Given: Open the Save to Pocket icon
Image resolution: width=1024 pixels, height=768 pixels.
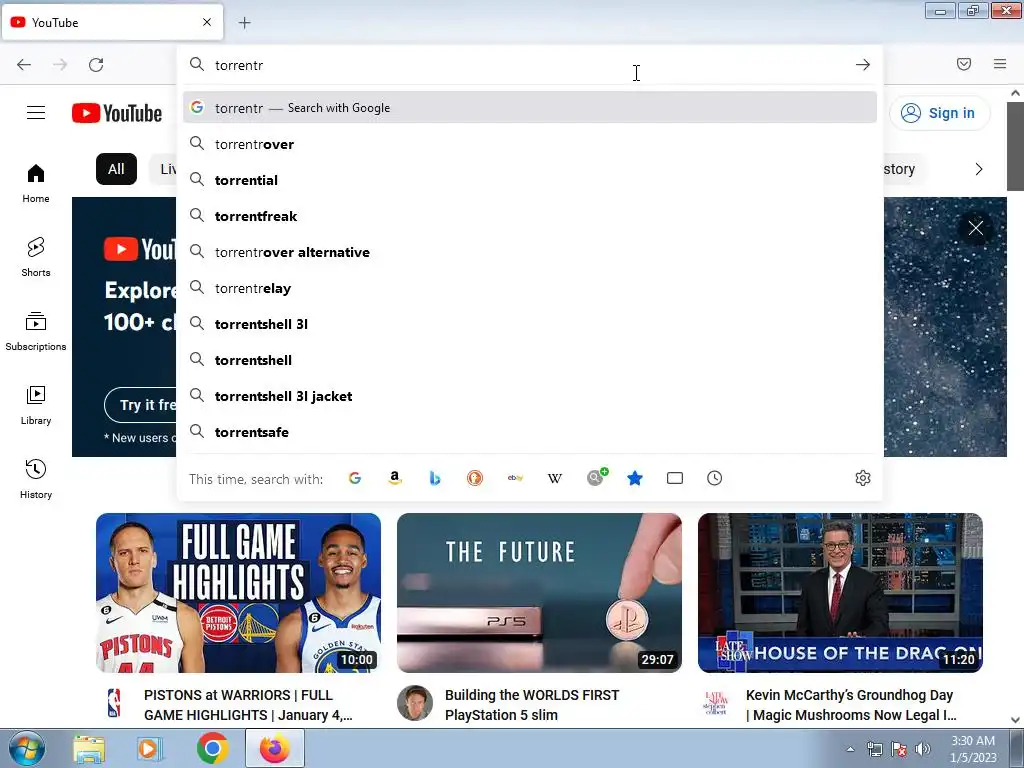Looking at the screenshot, I should pyautogui.click(x=964, y=64).
